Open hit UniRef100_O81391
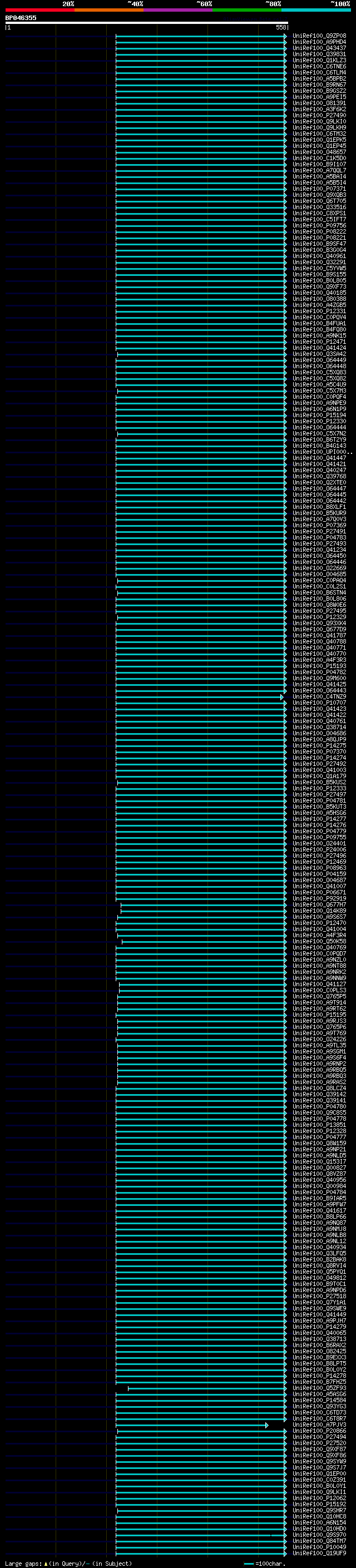Screen dimensions: 356x1568 319,103
